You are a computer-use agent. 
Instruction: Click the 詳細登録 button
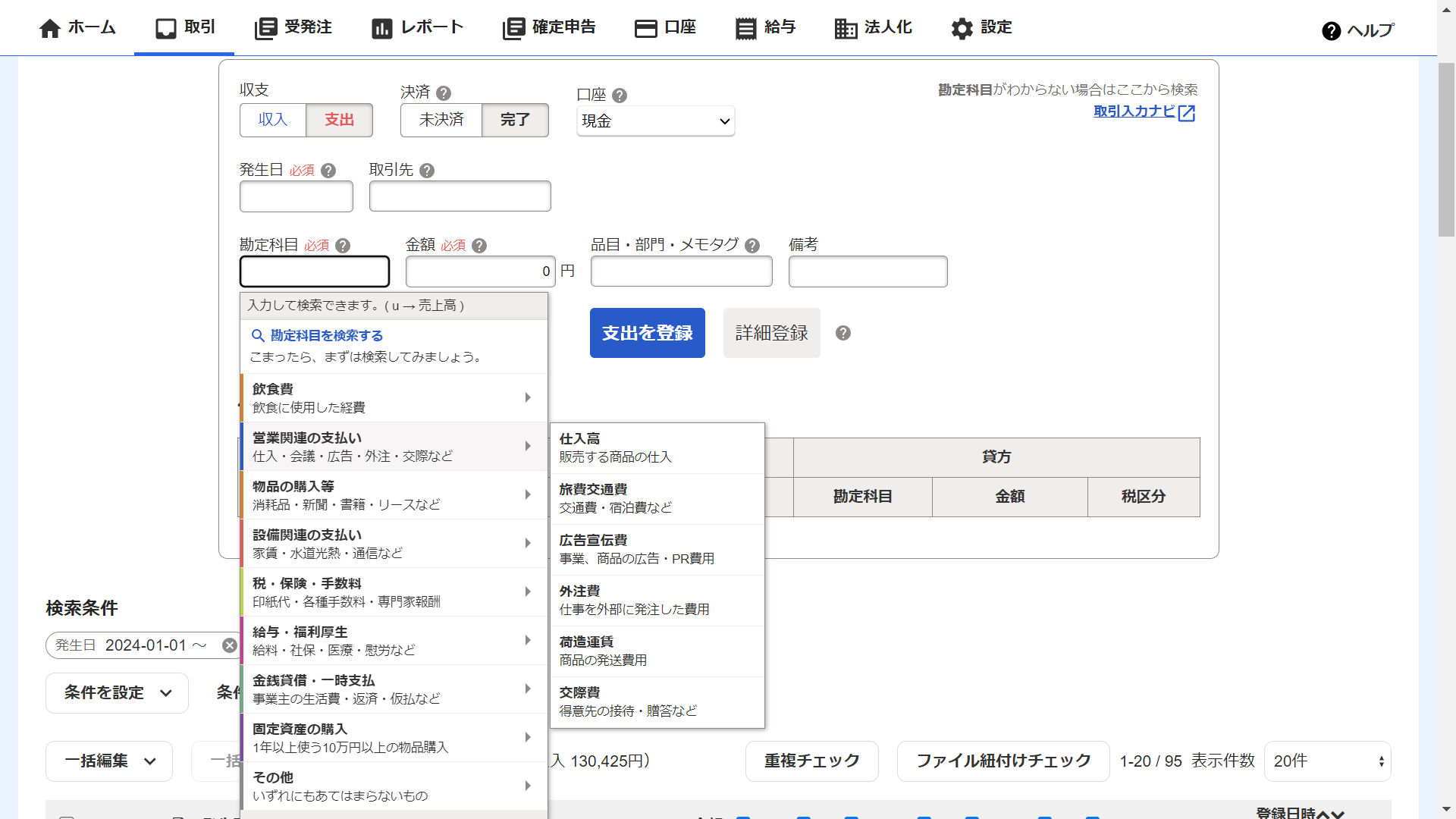point(772,333)
